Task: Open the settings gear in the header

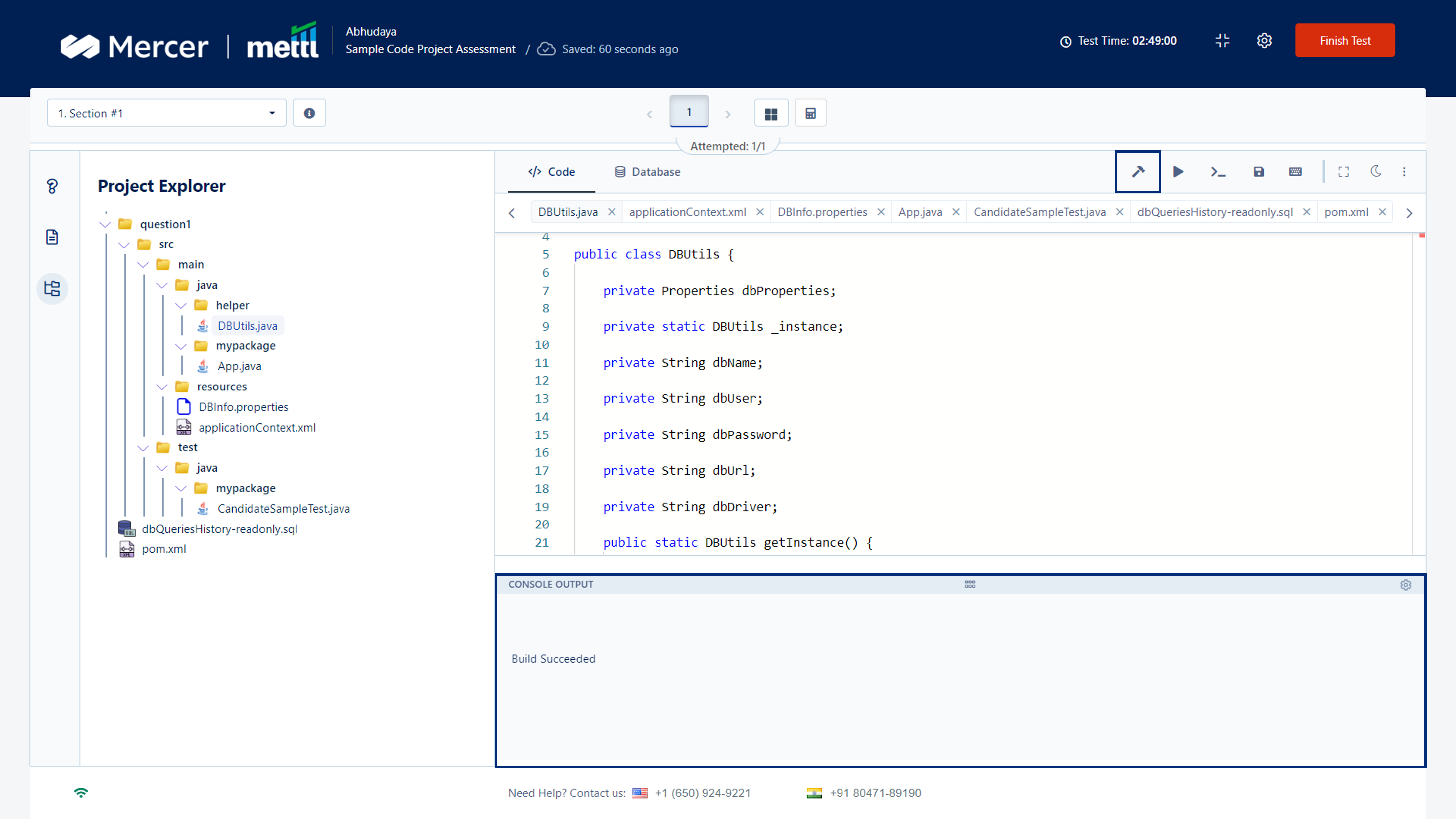Action: coord(1264,41)
